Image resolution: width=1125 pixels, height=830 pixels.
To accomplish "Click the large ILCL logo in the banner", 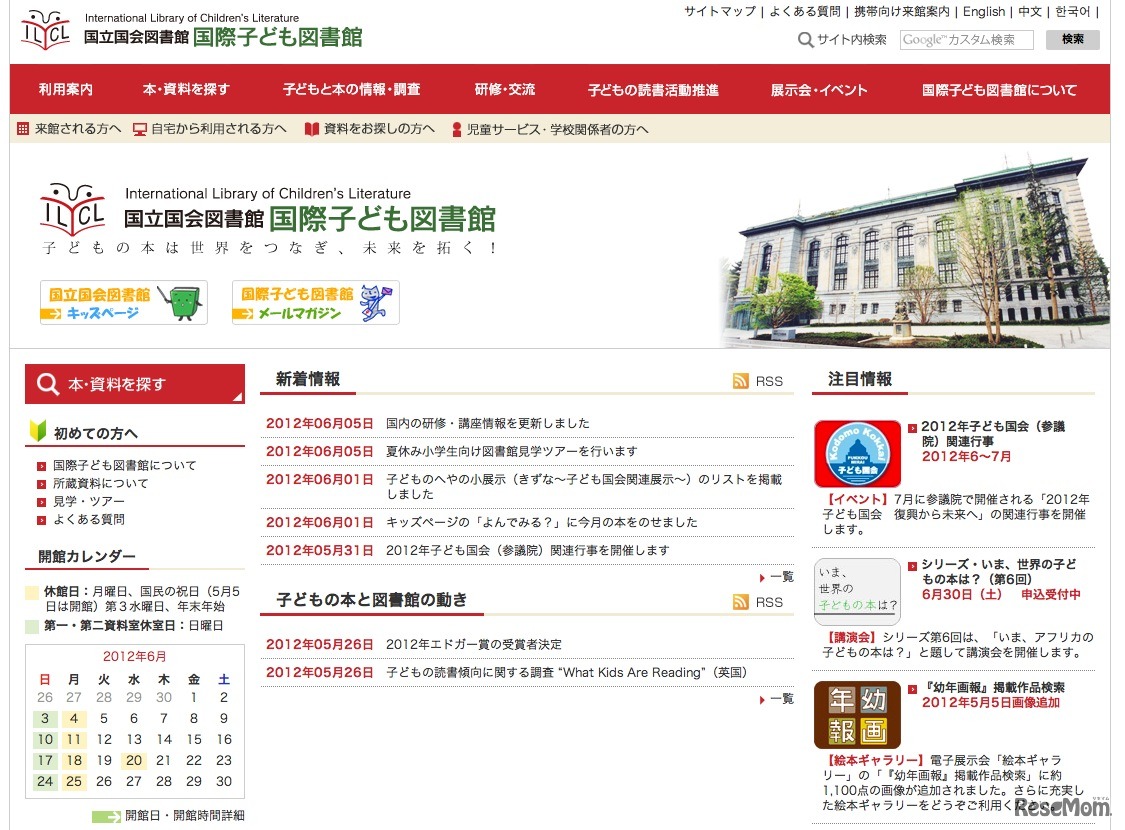I will tap(72, 209).
